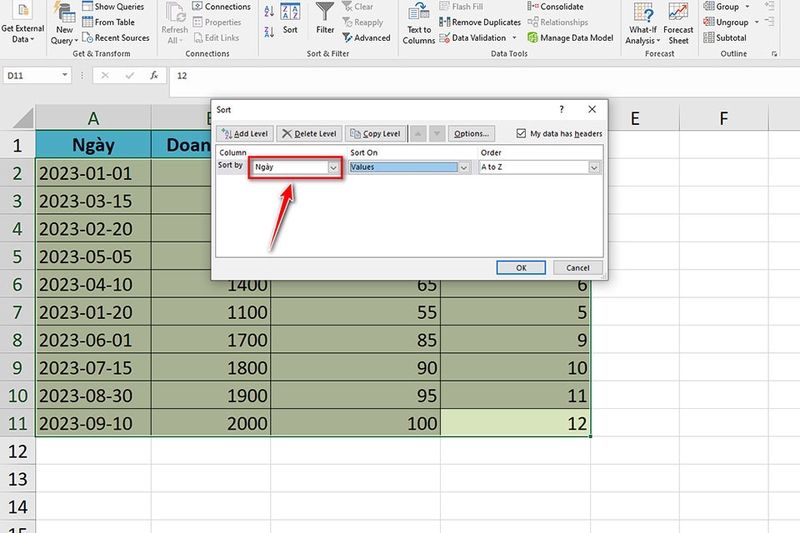Screen dimensions: 800x533
Task: Sort A to Z ascending icon
Action: pos(269,11)
